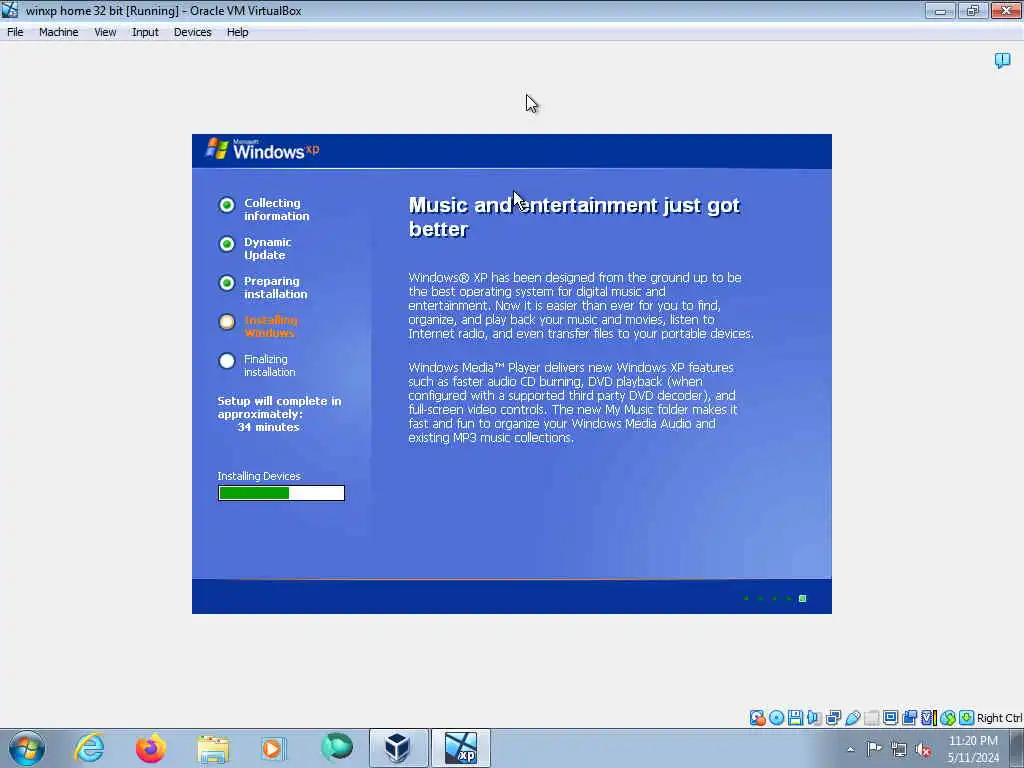Screen dimensions: 1024x768
Task: Open the Action Center flag icon
Action: tap(874, 749)
